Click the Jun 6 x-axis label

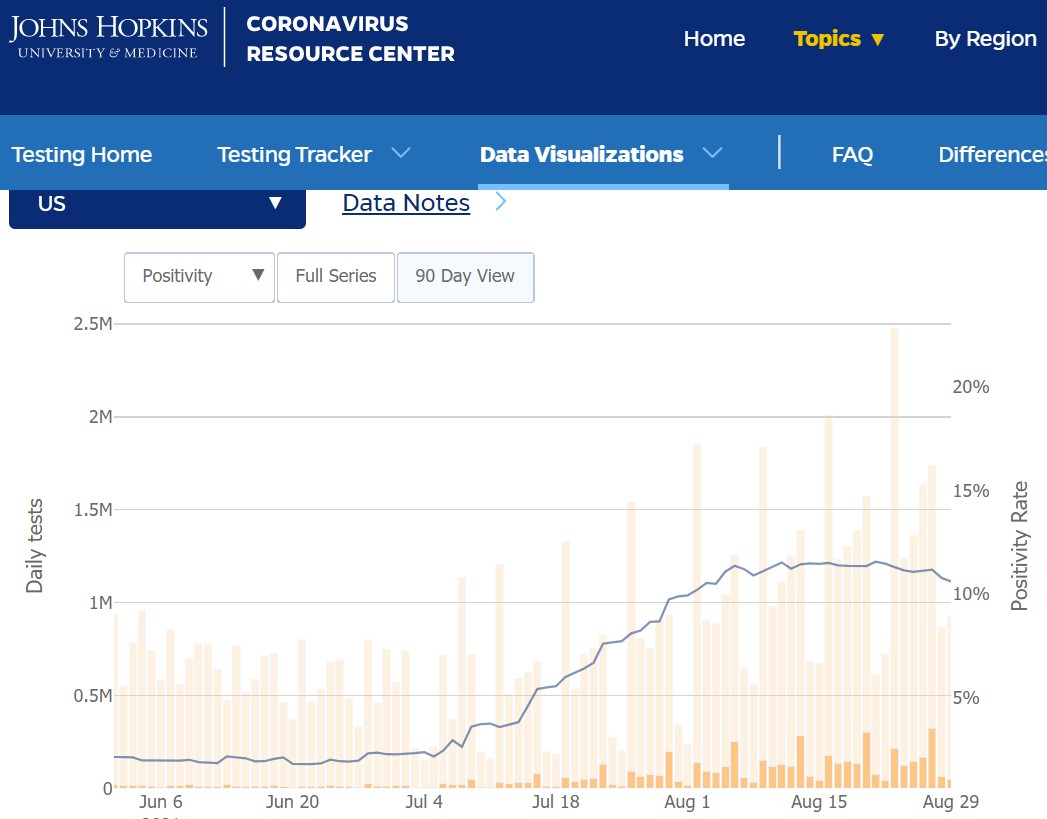(x=160, y=802)
